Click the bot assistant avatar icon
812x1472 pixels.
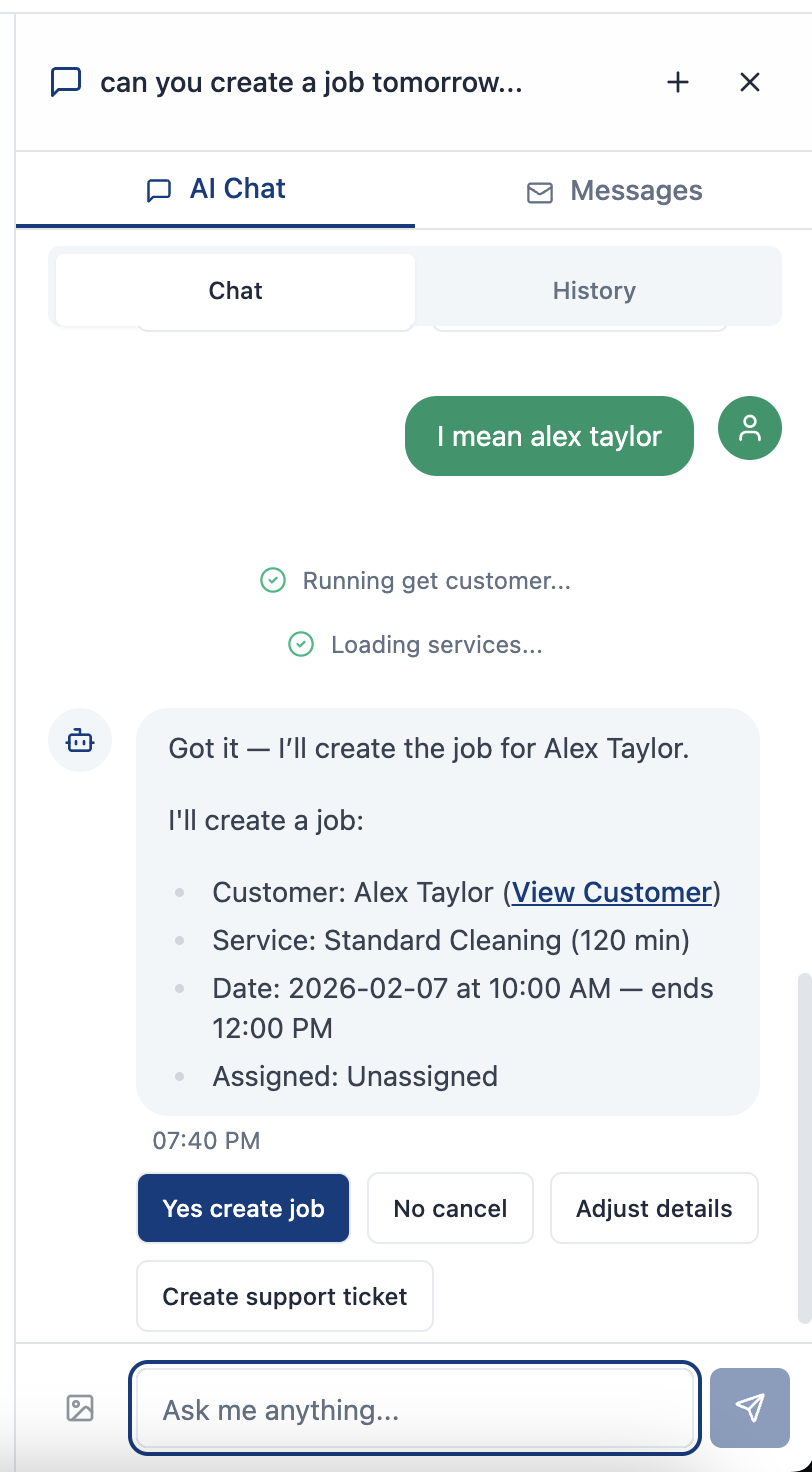pyautogui.click(x=80, y=740)
